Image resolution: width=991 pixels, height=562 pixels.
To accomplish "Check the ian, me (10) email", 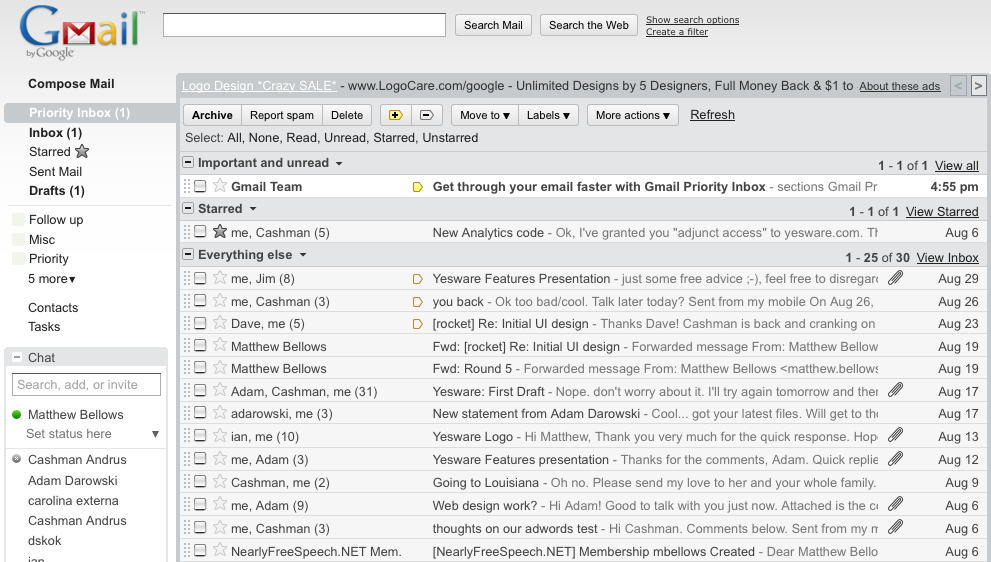I will click(200, 435).
